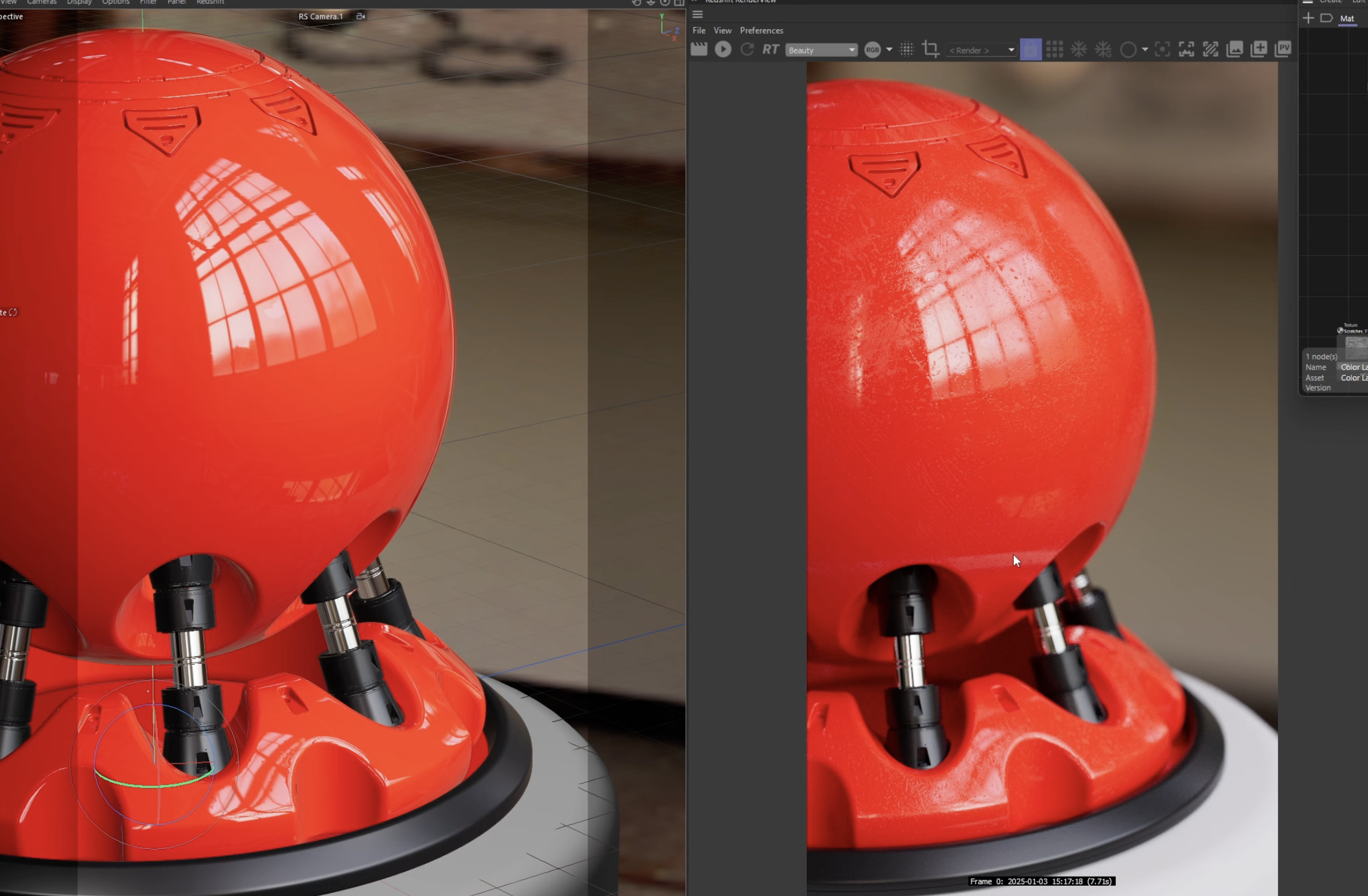Click the snowflake freeze tessellation icon
The height and width of the screenshot is (896, 1368).
click(1078, 49)
